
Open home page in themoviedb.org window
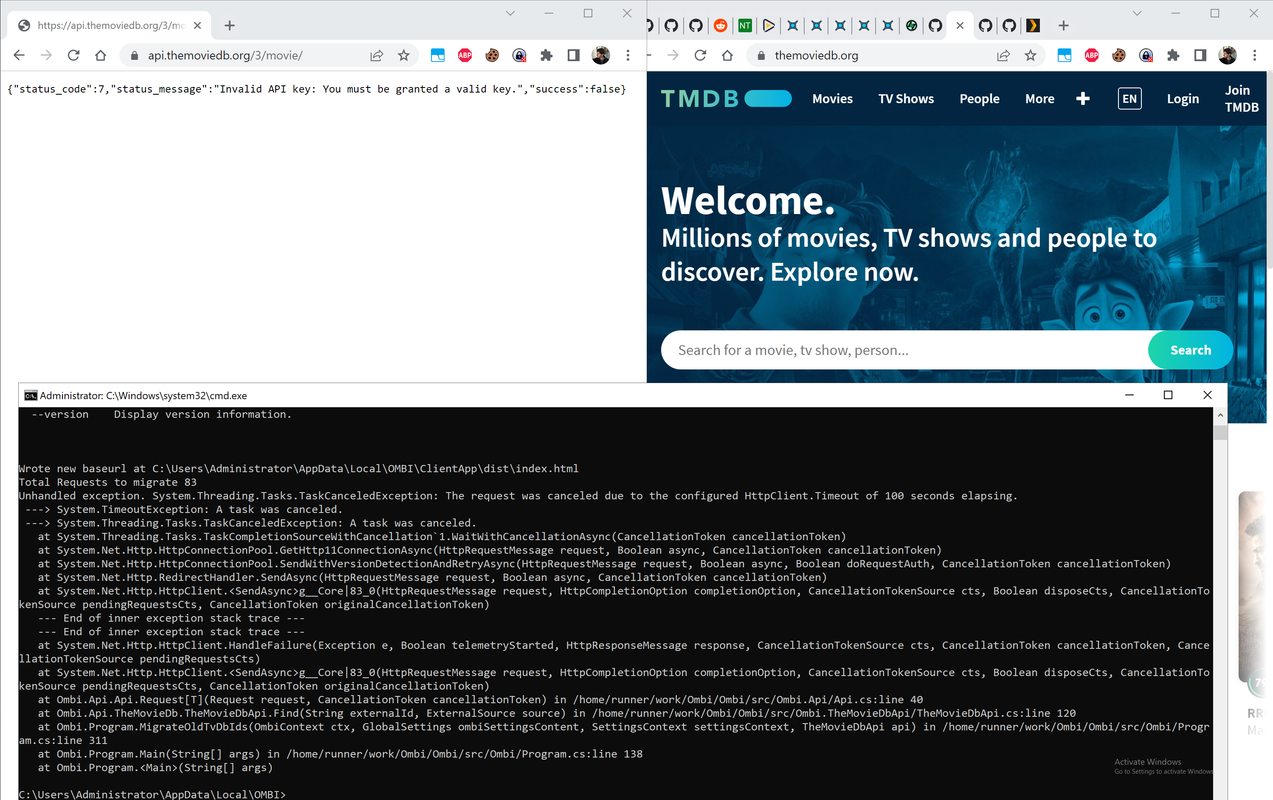(x=727, y=56)
